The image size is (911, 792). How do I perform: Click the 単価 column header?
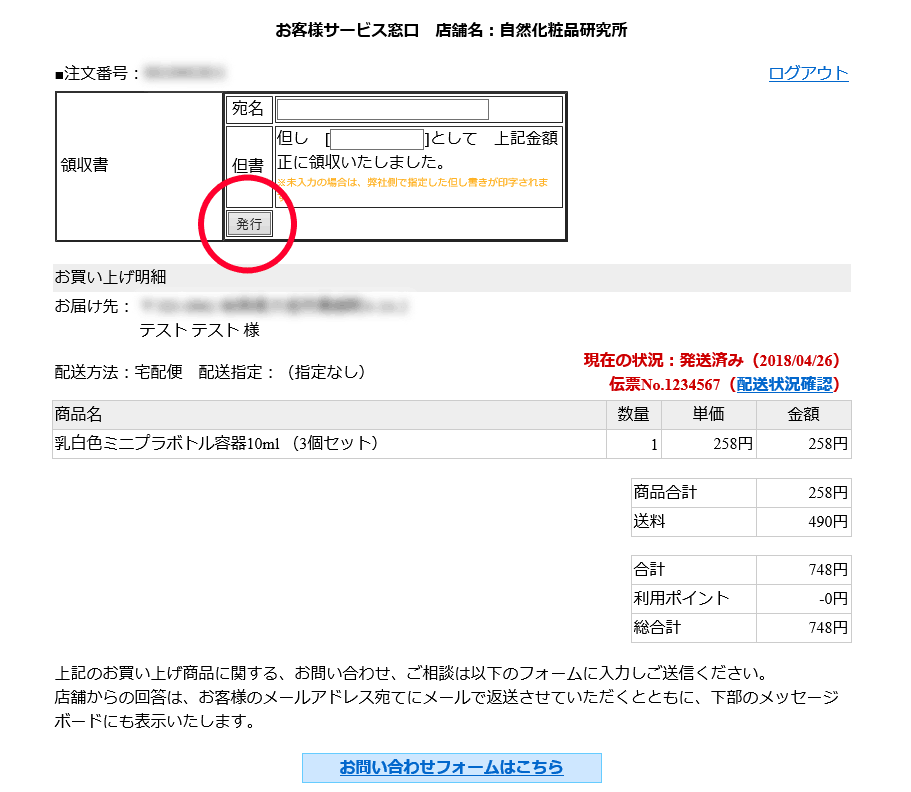coord(709,415)
